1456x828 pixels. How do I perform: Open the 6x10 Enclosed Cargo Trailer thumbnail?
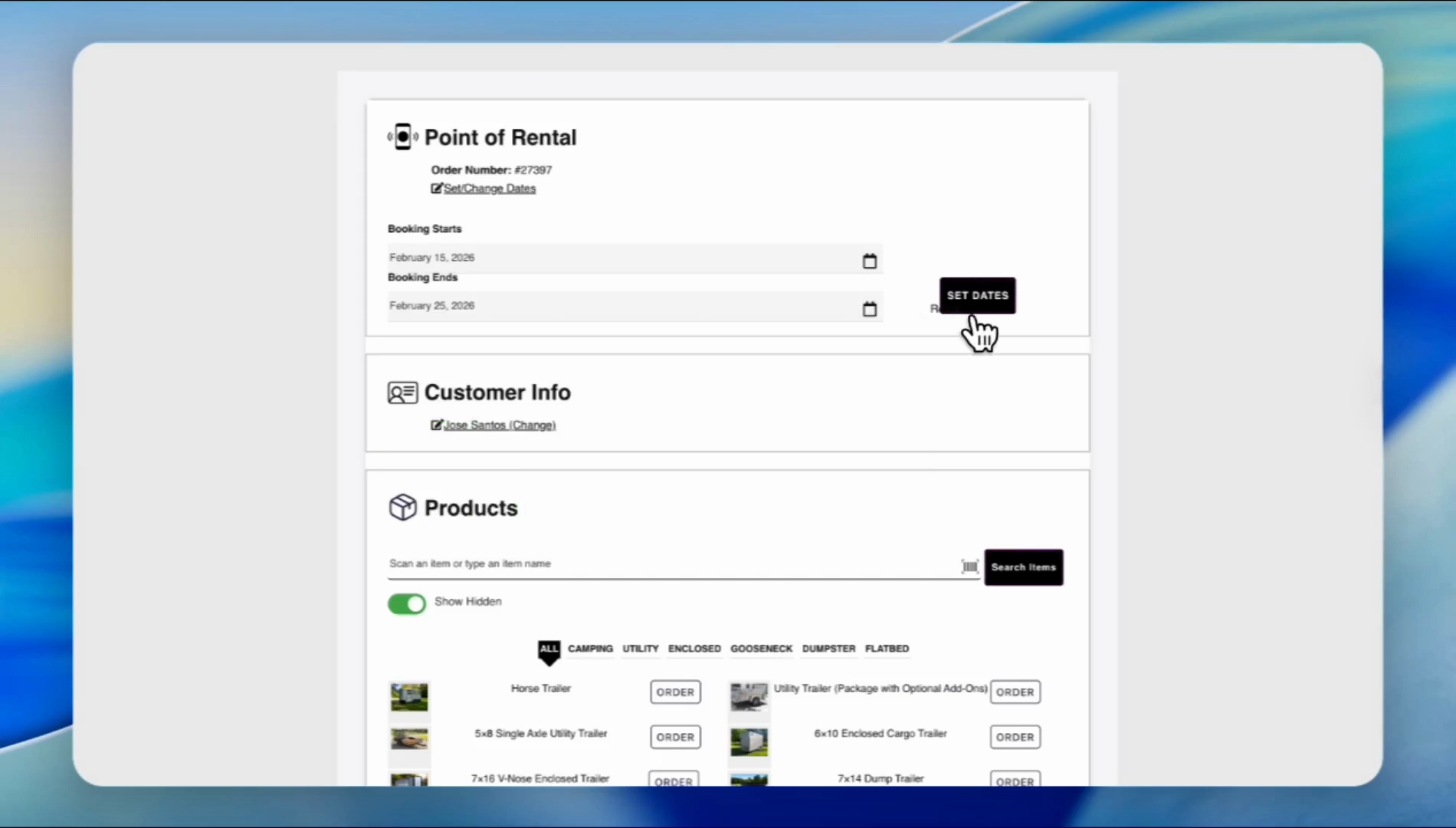click(x=749, y=741)
